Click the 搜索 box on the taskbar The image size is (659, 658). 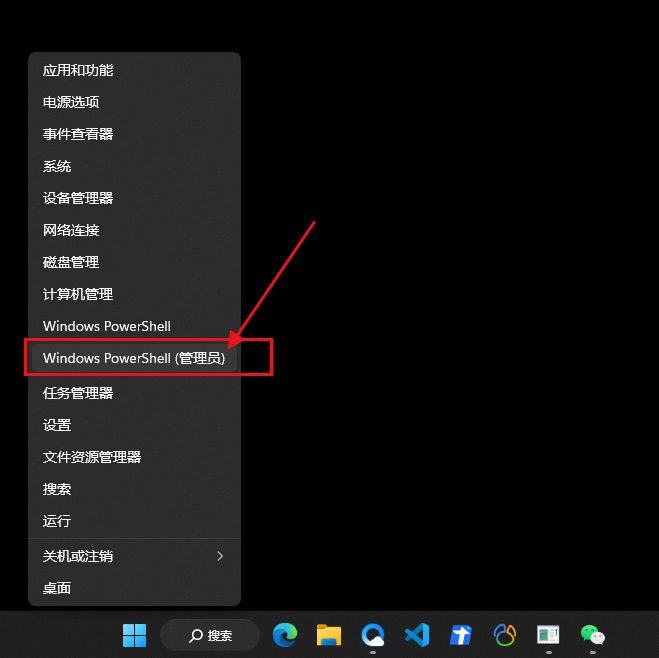[x=210, y=635]
